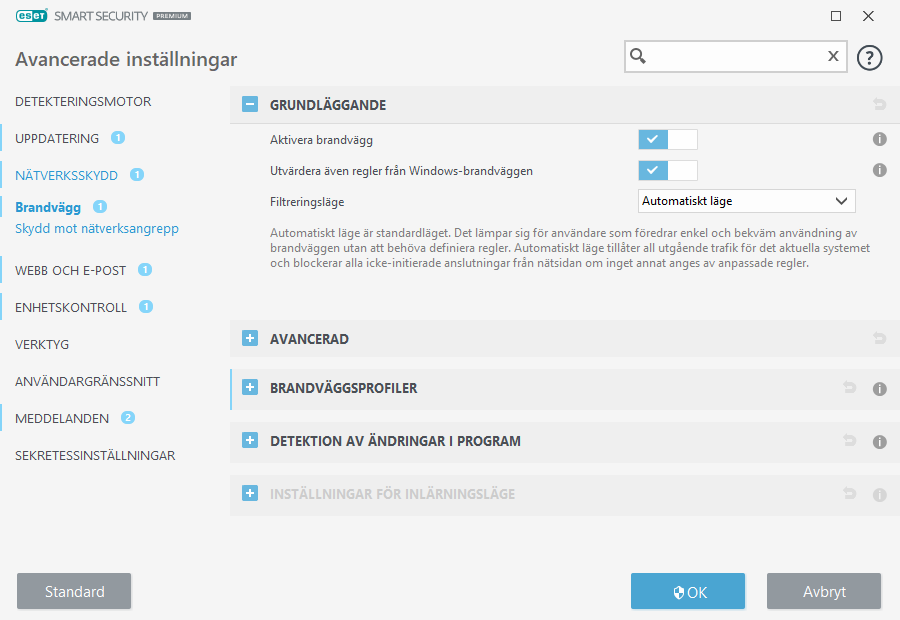Click revert arrow in BRANDVÄGGSPROFILER row

[x=849, y=388]
